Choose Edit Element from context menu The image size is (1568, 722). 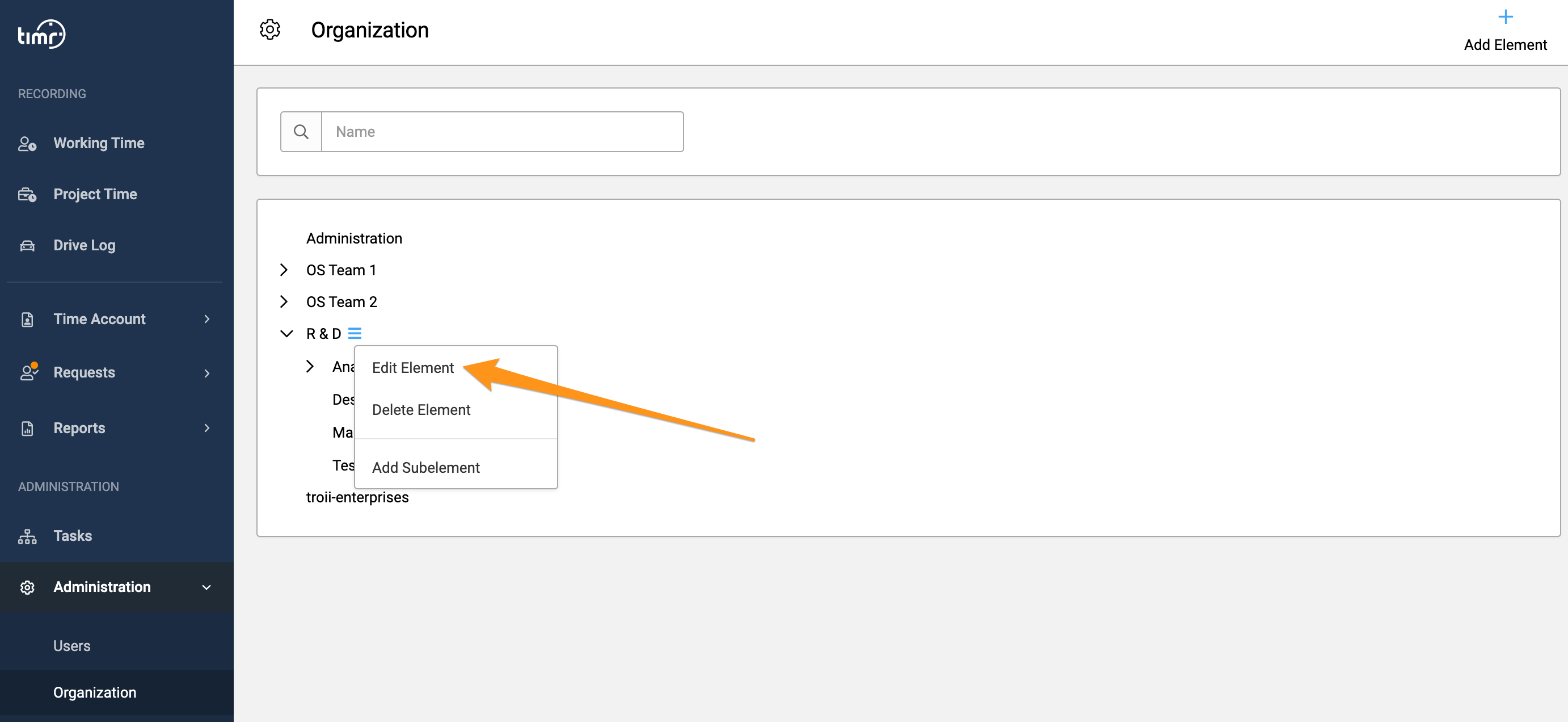click(x=412, y=368)
